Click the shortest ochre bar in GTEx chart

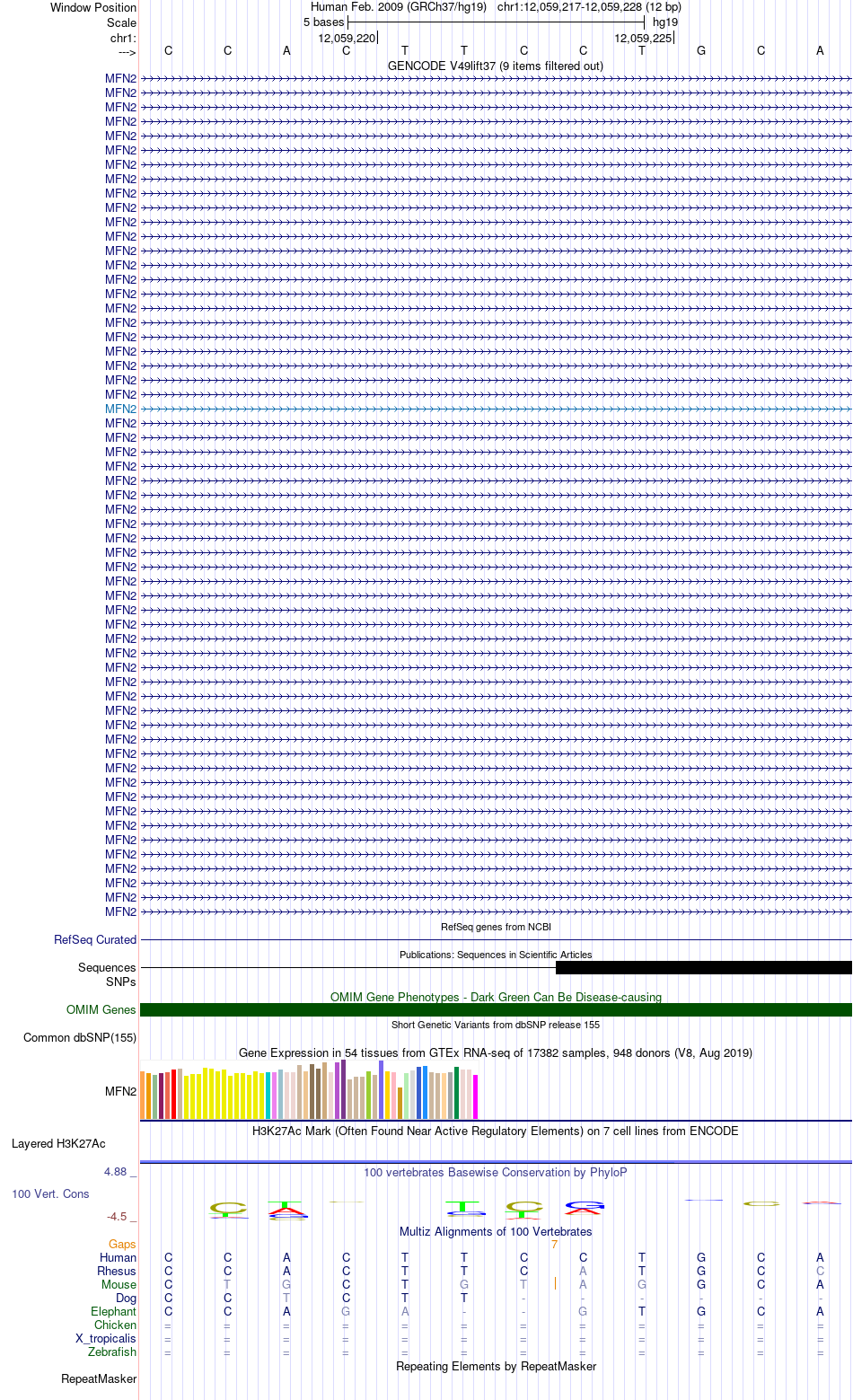coord(400,1104)
